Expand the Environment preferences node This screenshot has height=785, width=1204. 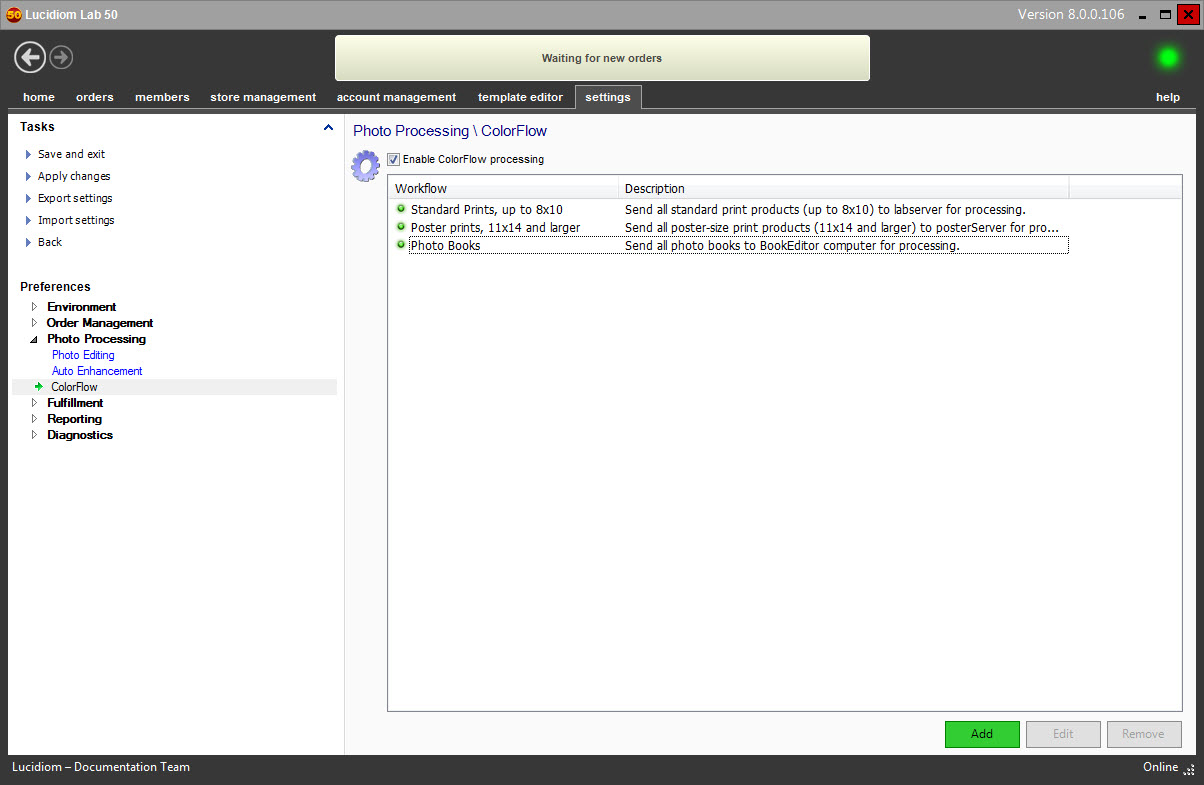tap(35, 306)
